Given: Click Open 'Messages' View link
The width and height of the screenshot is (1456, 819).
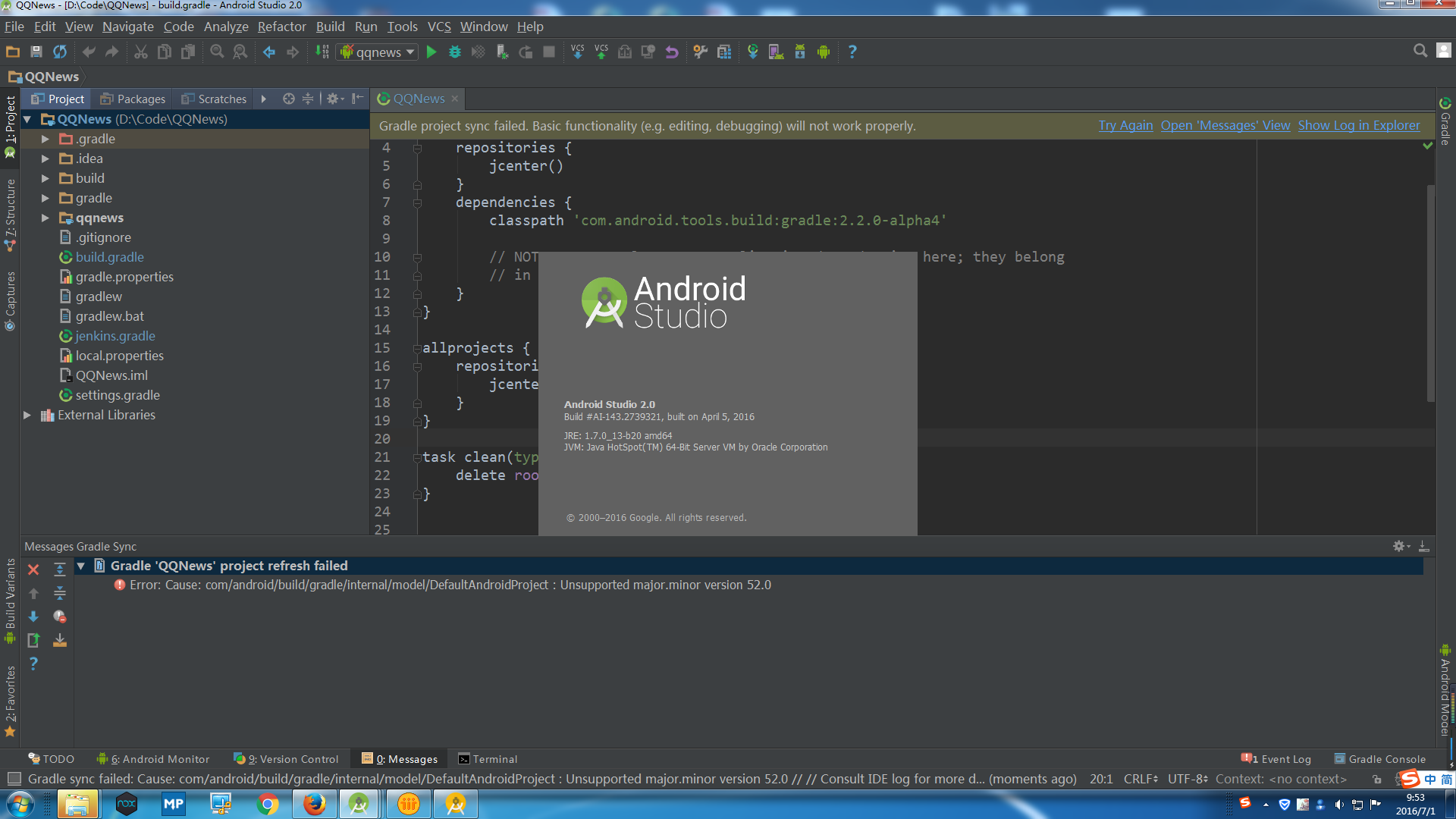Looking at the screenshot, I should pos(1225,125).
